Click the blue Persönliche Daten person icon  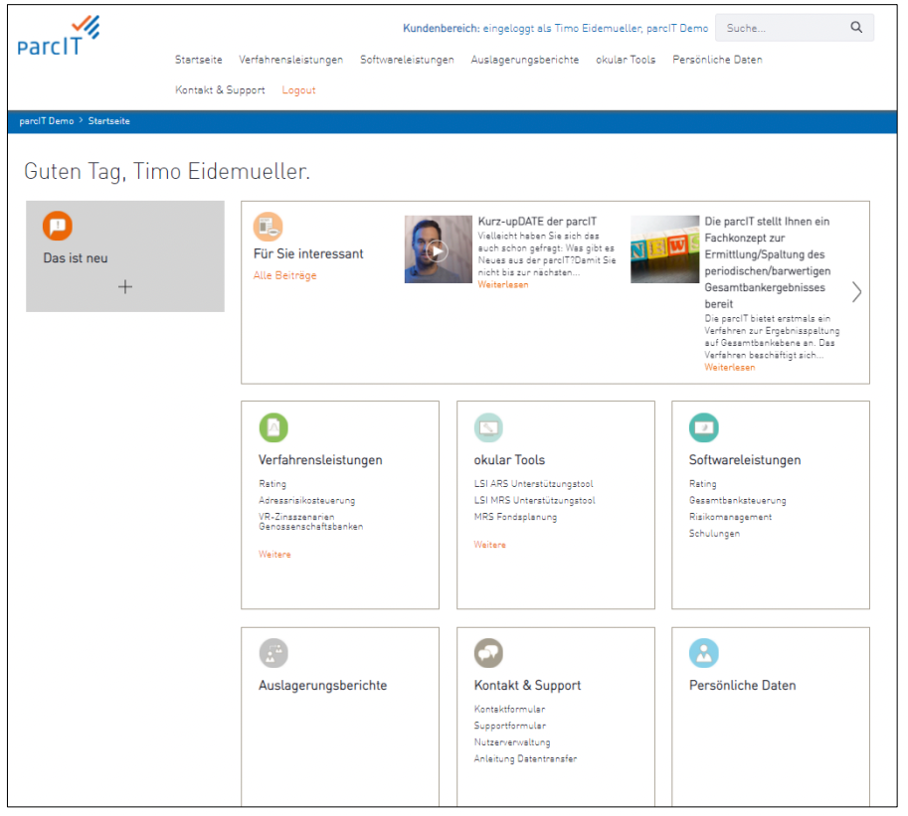[704, 653]
